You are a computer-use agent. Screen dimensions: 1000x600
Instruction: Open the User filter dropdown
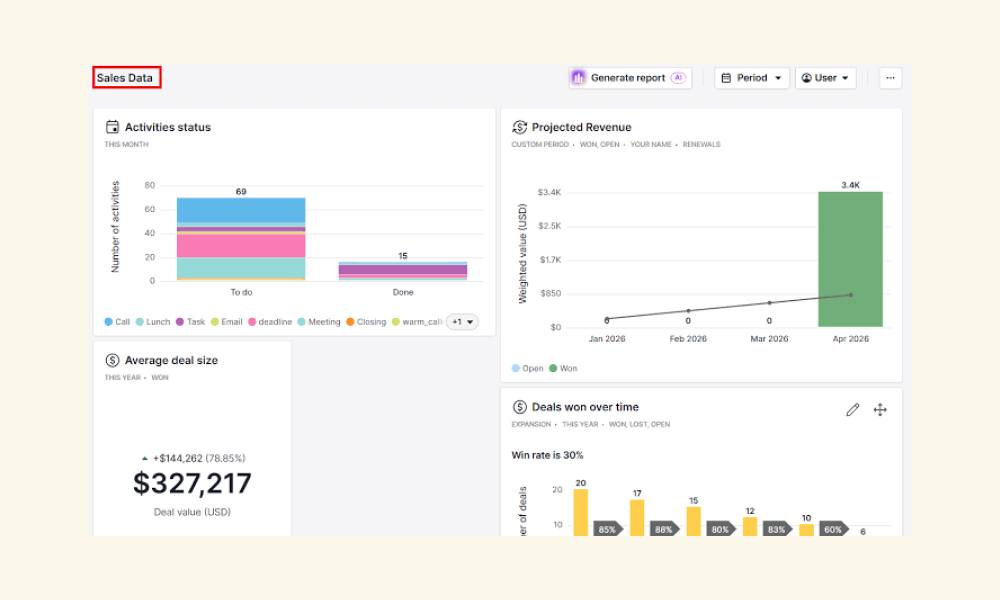826,78
